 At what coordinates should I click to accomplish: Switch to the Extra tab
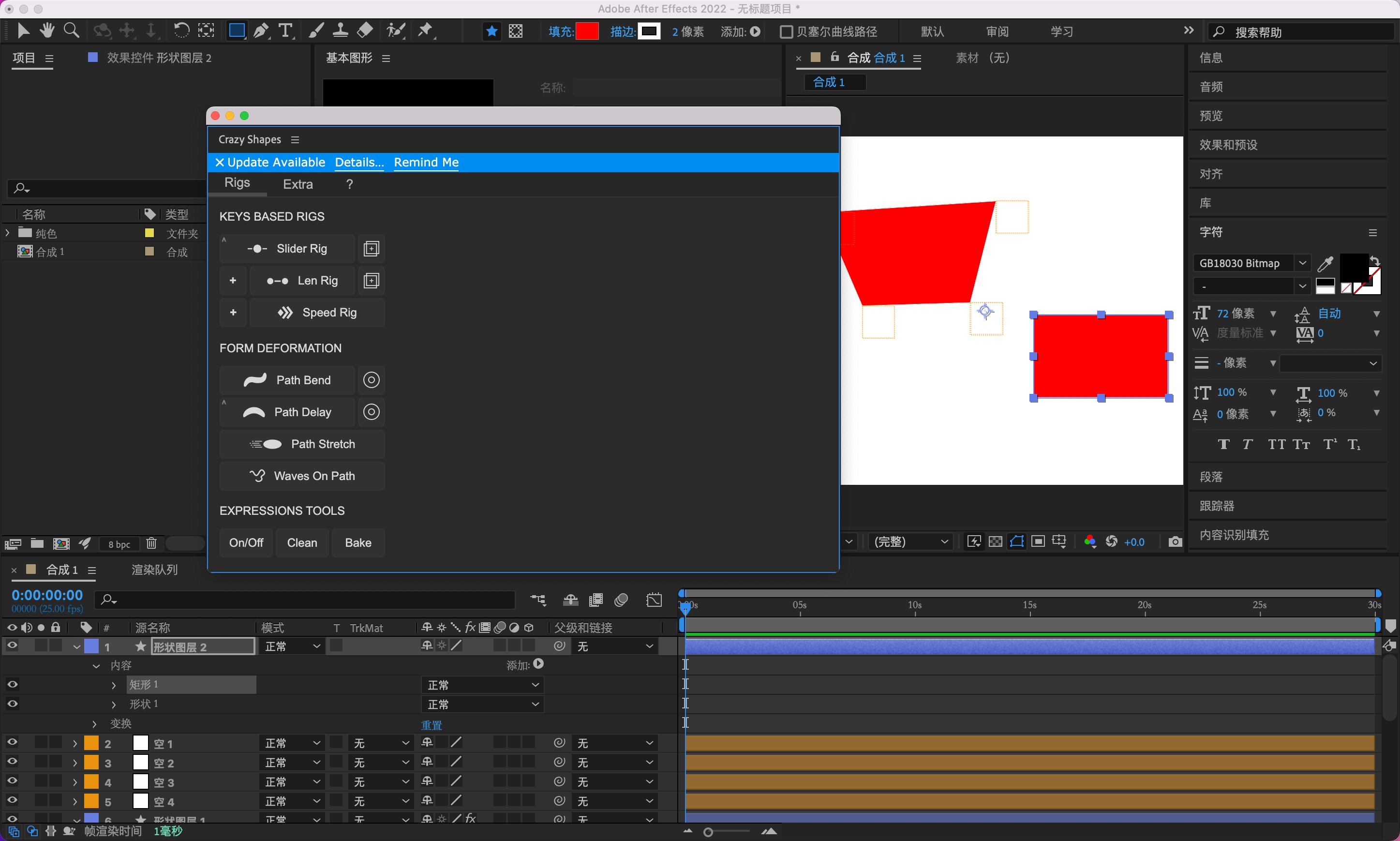(x=298, y=184)
